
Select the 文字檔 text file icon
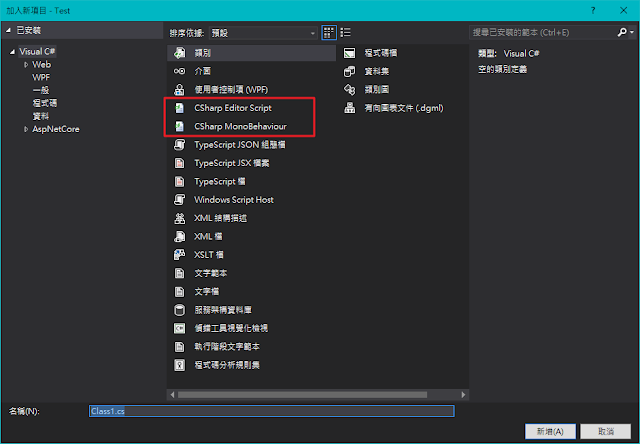[x=180, y=292]
